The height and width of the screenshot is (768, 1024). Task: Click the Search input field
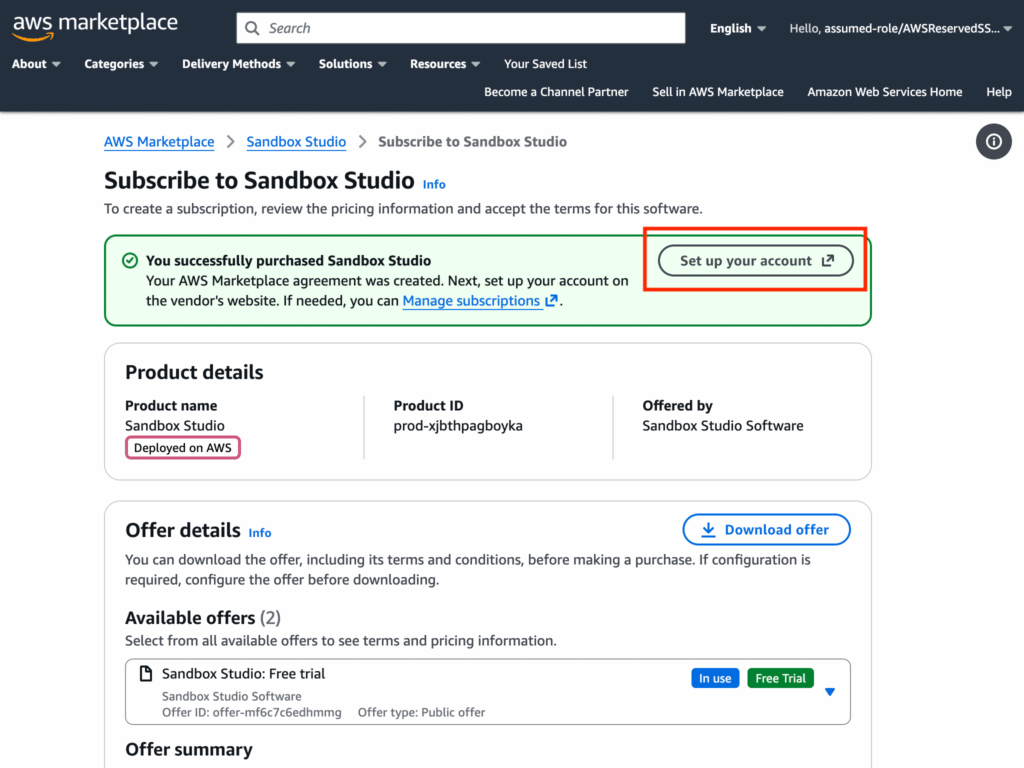coord(470,28)
